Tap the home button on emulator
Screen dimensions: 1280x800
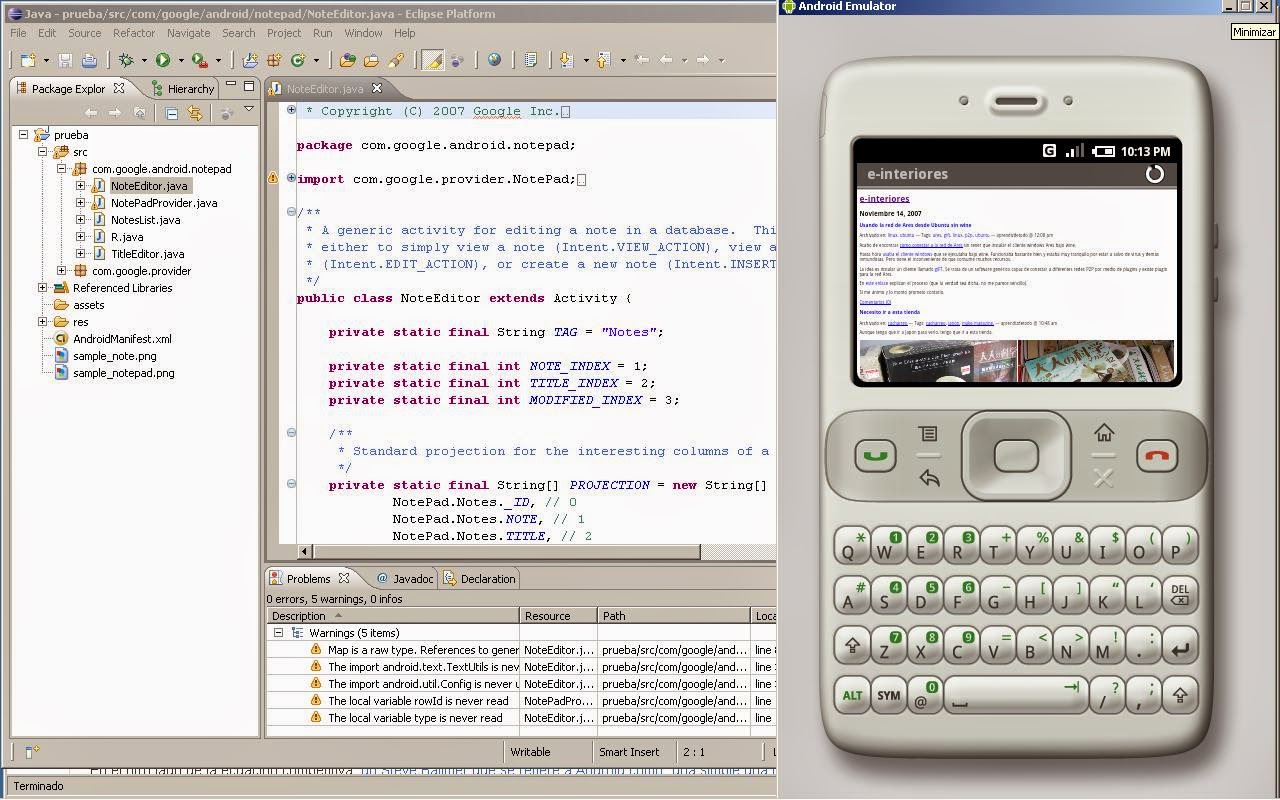pos(1104,432)
